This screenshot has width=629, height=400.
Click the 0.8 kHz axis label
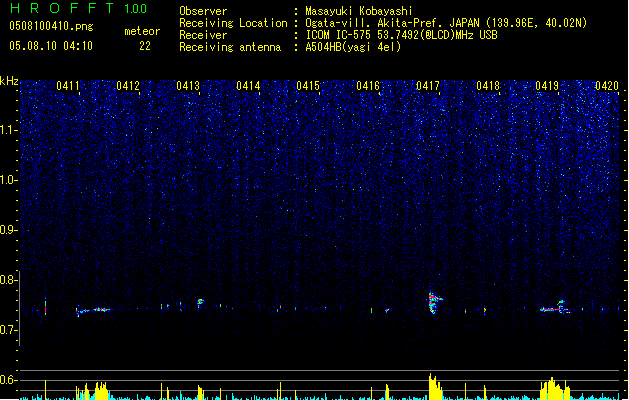pyautogui.click(x=8, y=280)
